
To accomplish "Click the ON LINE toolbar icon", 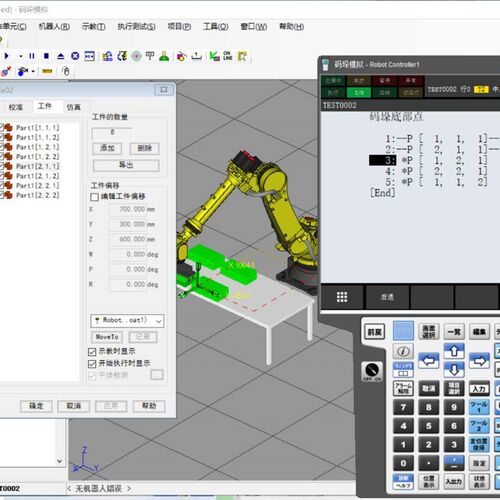I will pos(227,56).
